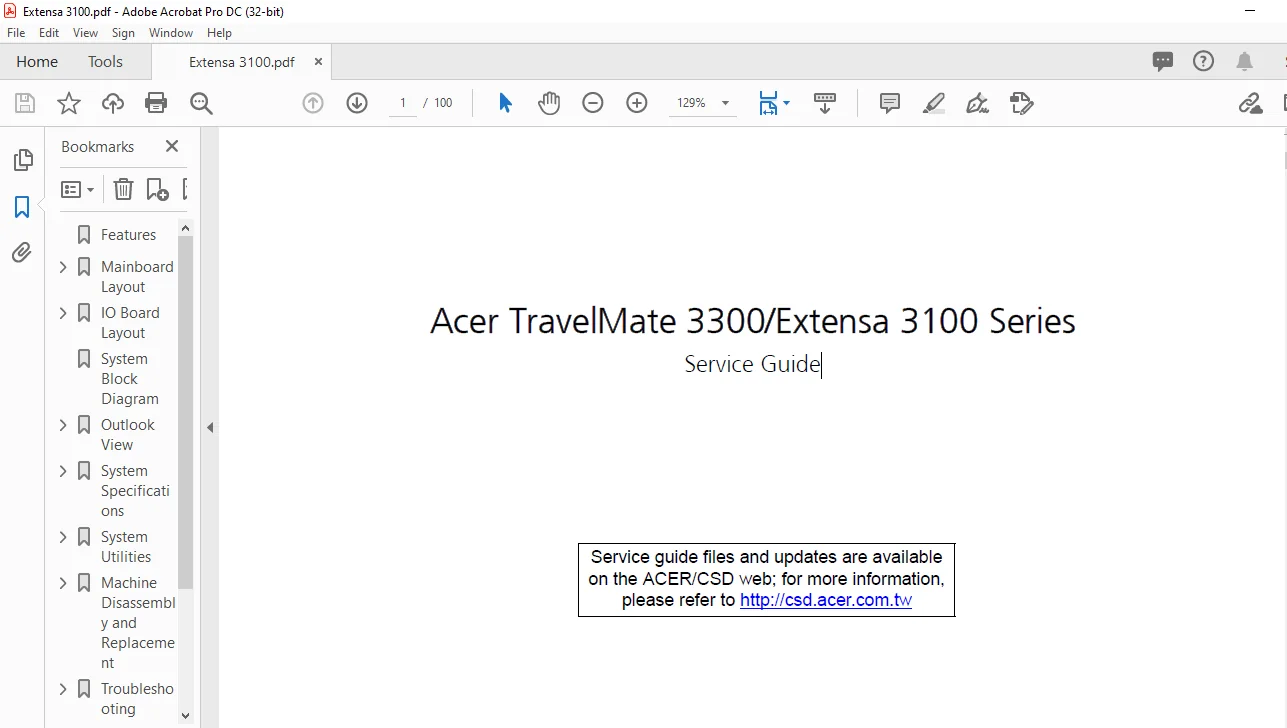Open bookmarks options menu dropdown
Image resolution: width=1287 pixels, height=728 pixels.
click(x=77, y=189)
